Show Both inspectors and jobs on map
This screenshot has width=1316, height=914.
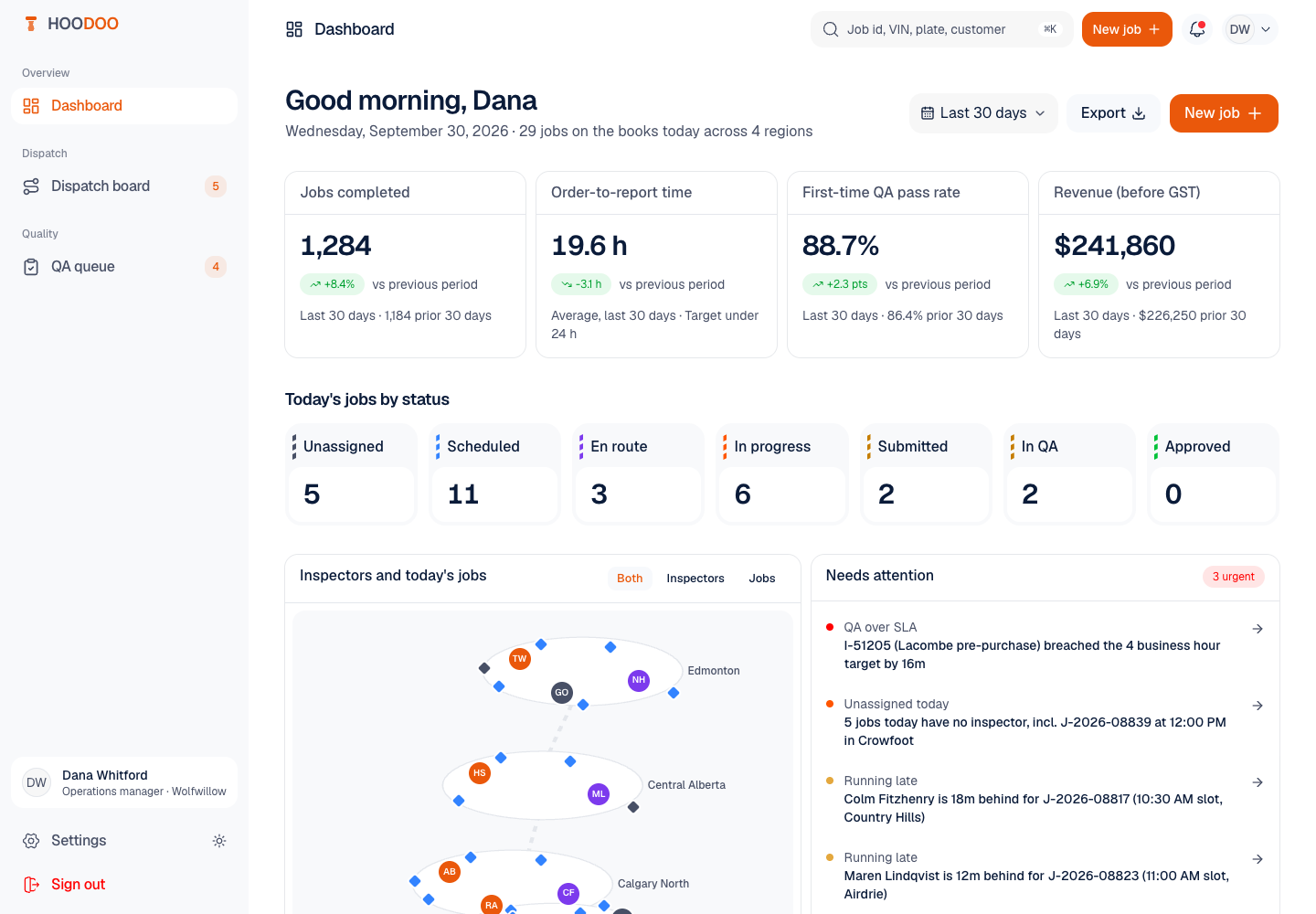[630, 579]
